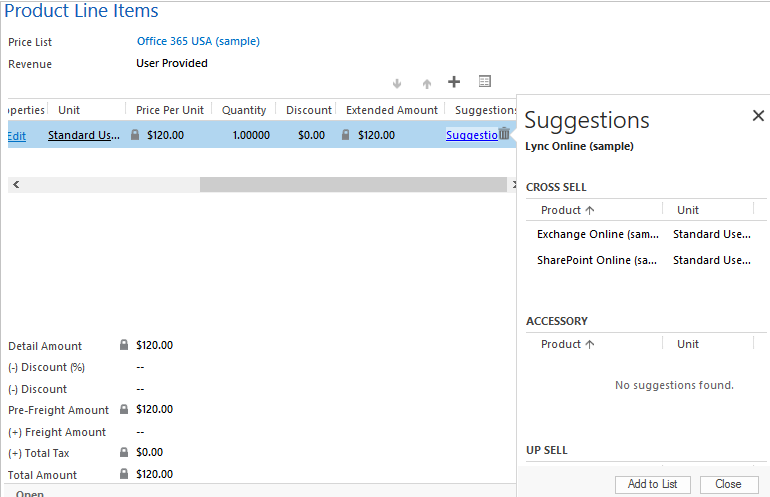Screen dimensions: 770x497
Task: Click Standard Use... unit for Exchange Online
Action: coord(712,234)
